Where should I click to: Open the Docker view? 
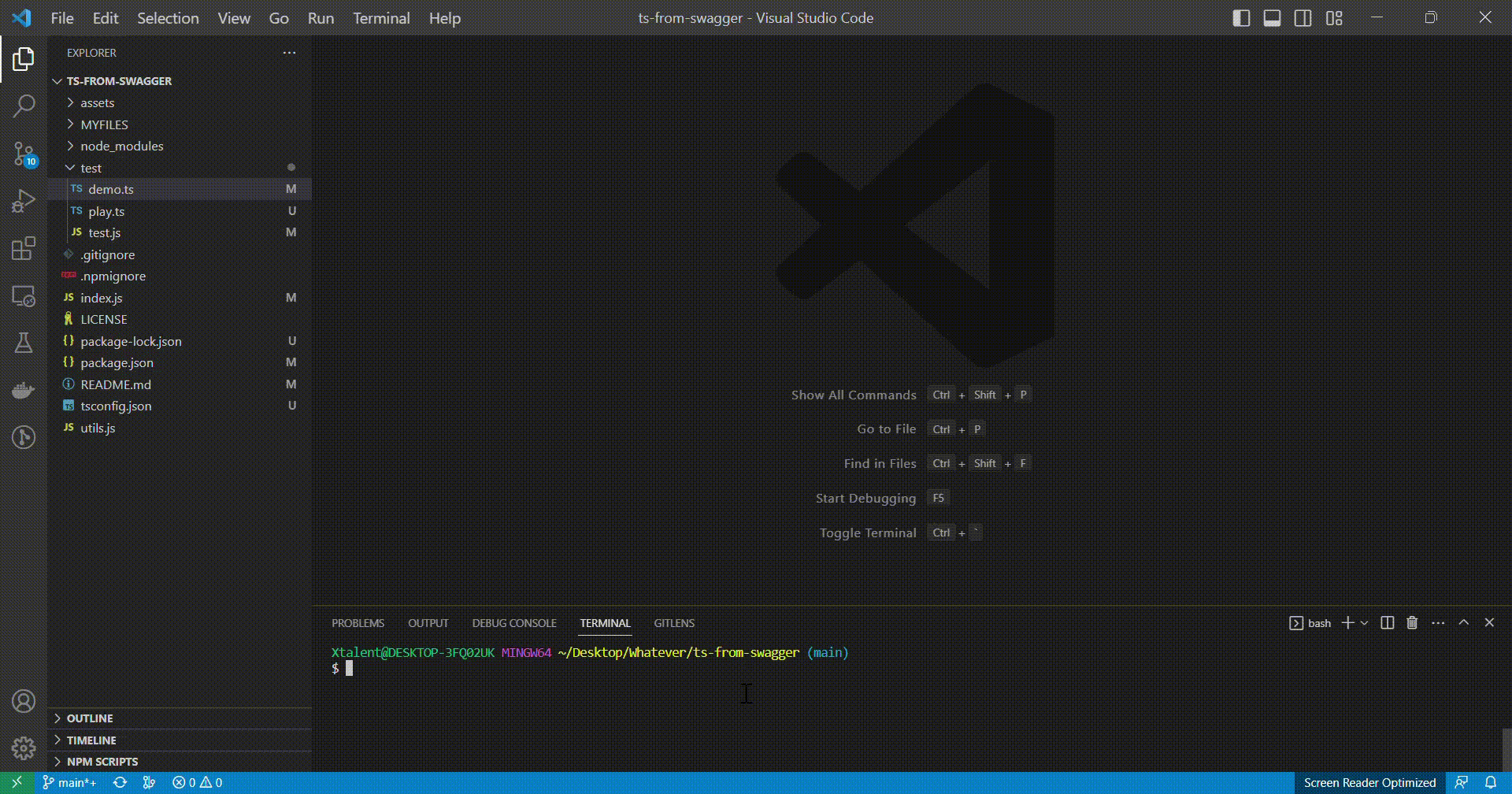(x=24, y=390)
